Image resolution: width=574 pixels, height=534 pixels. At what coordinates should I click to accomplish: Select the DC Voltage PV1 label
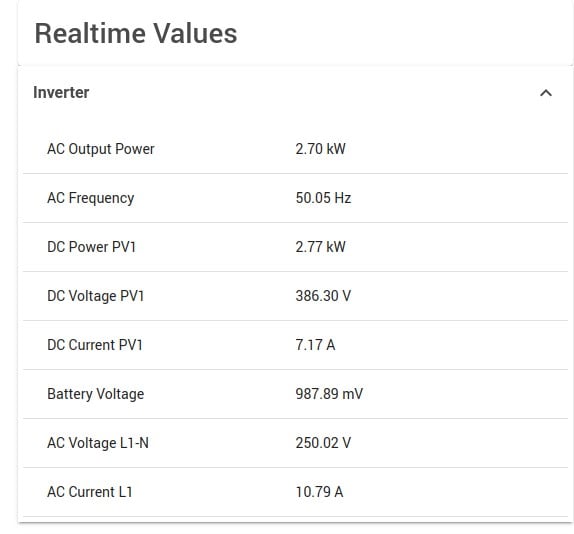[96, 296]
